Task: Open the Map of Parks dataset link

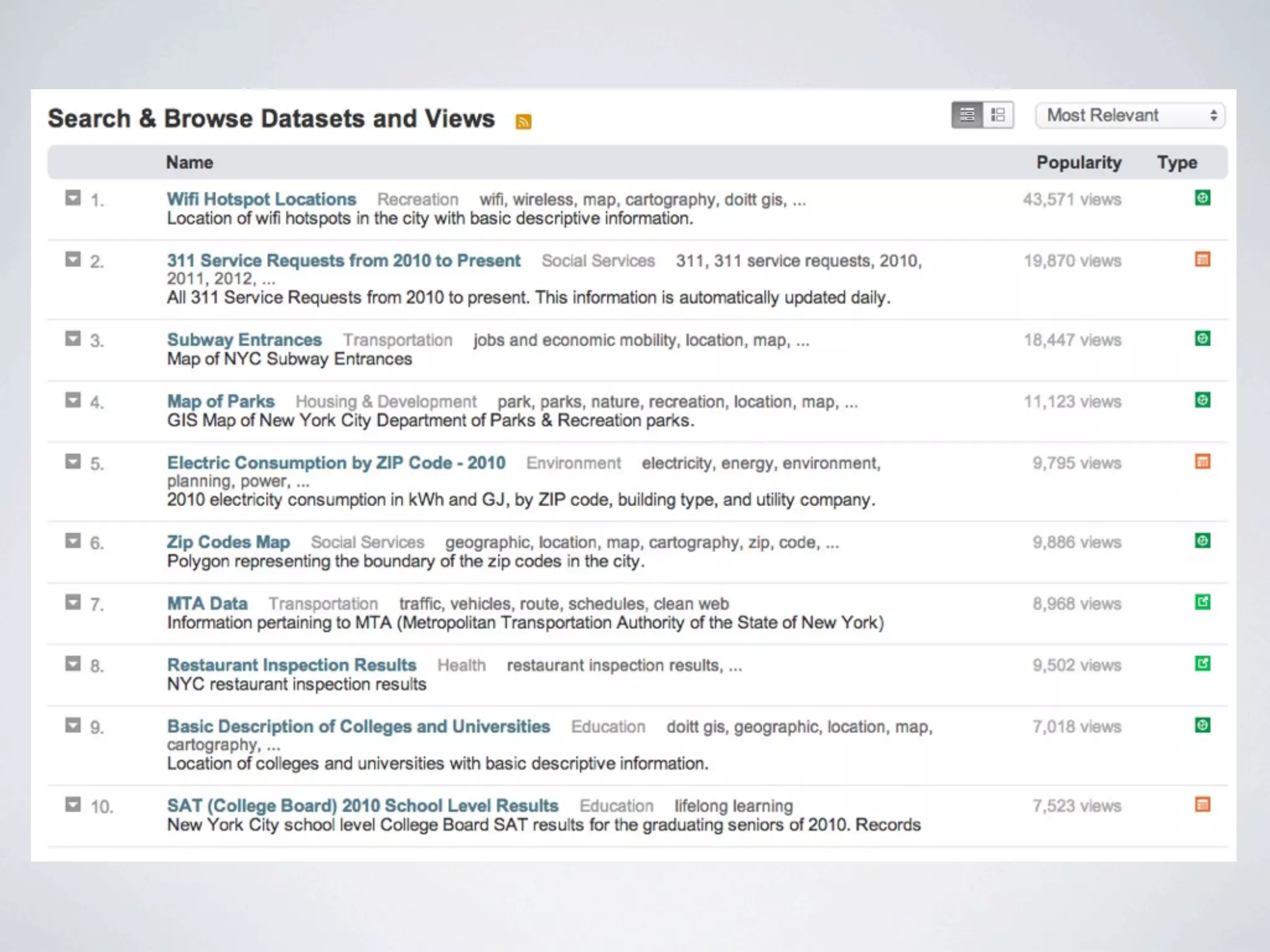Action: 221,402
